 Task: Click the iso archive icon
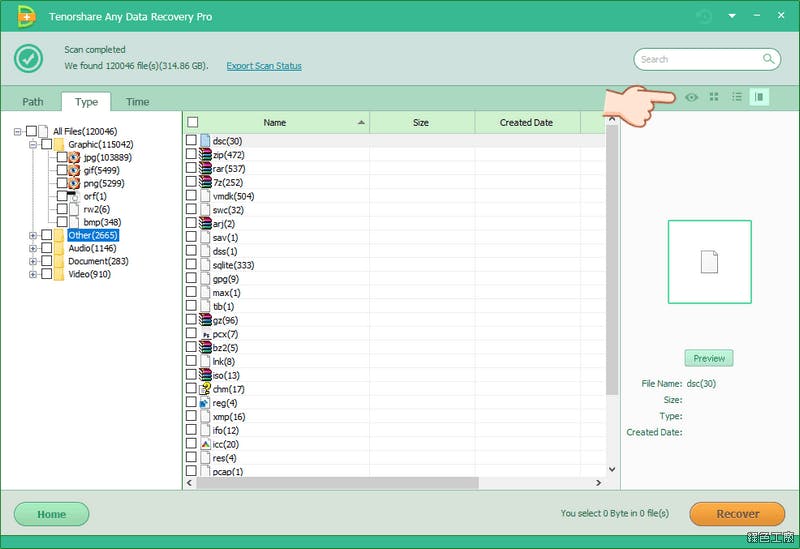(x=205, y=375)
